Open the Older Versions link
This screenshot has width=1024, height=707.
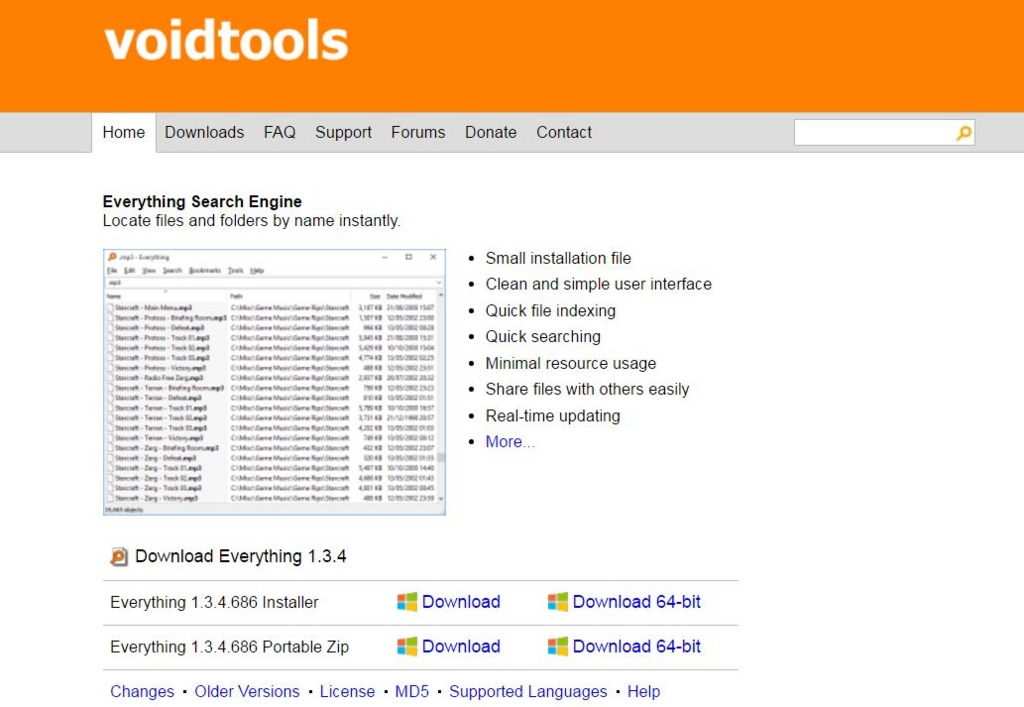[247, 691]
